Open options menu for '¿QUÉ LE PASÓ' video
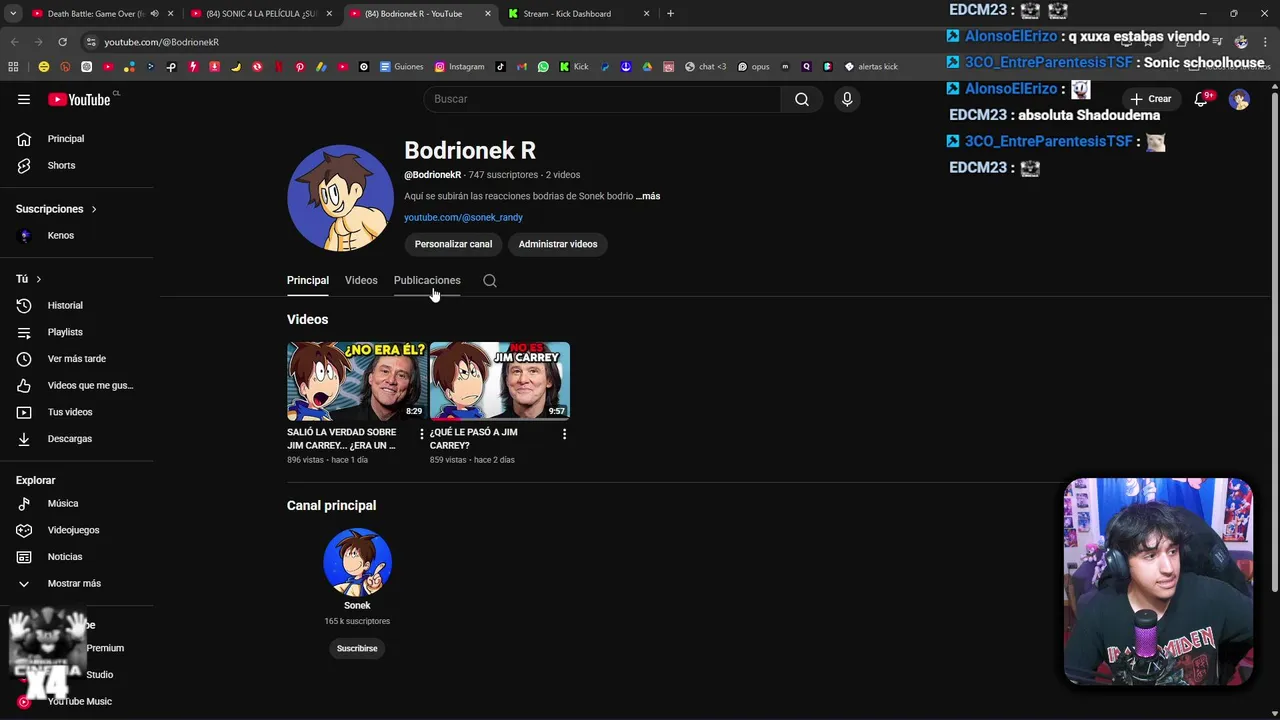The height and width of the screenshot is (720, 1280). point(564,434)
